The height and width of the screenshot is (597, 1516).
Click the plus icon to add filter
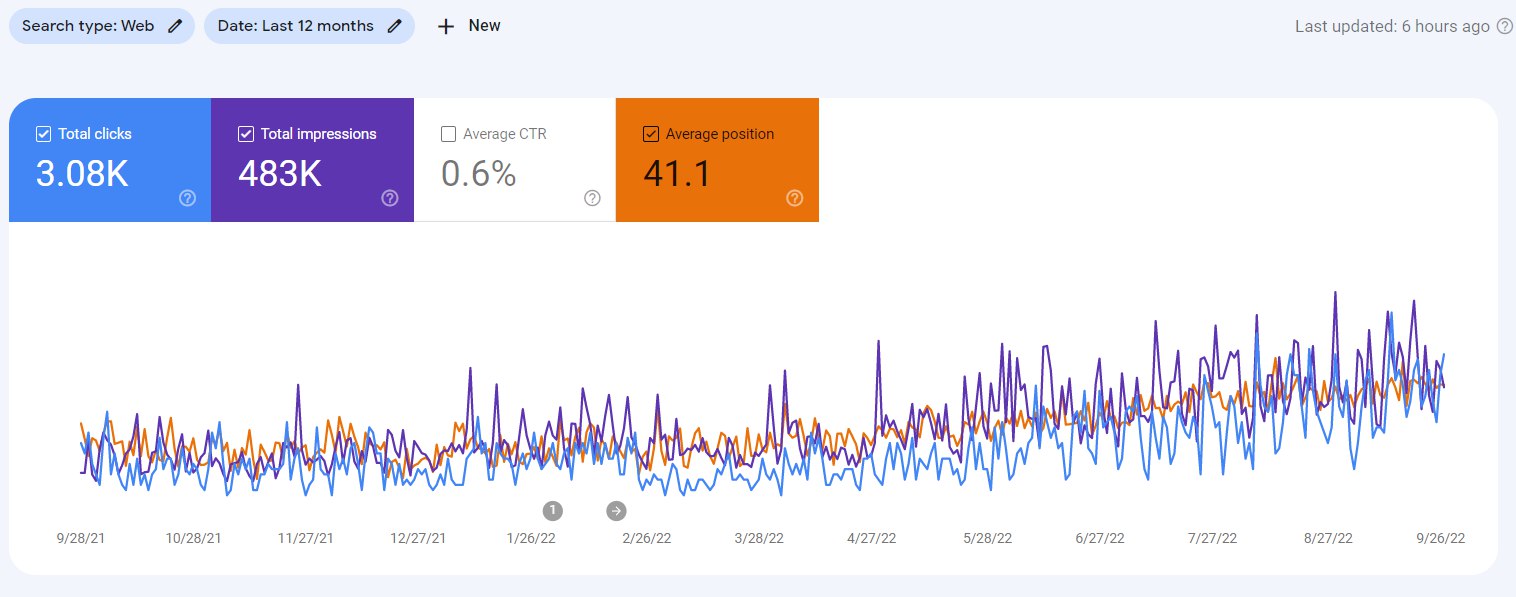446,26
